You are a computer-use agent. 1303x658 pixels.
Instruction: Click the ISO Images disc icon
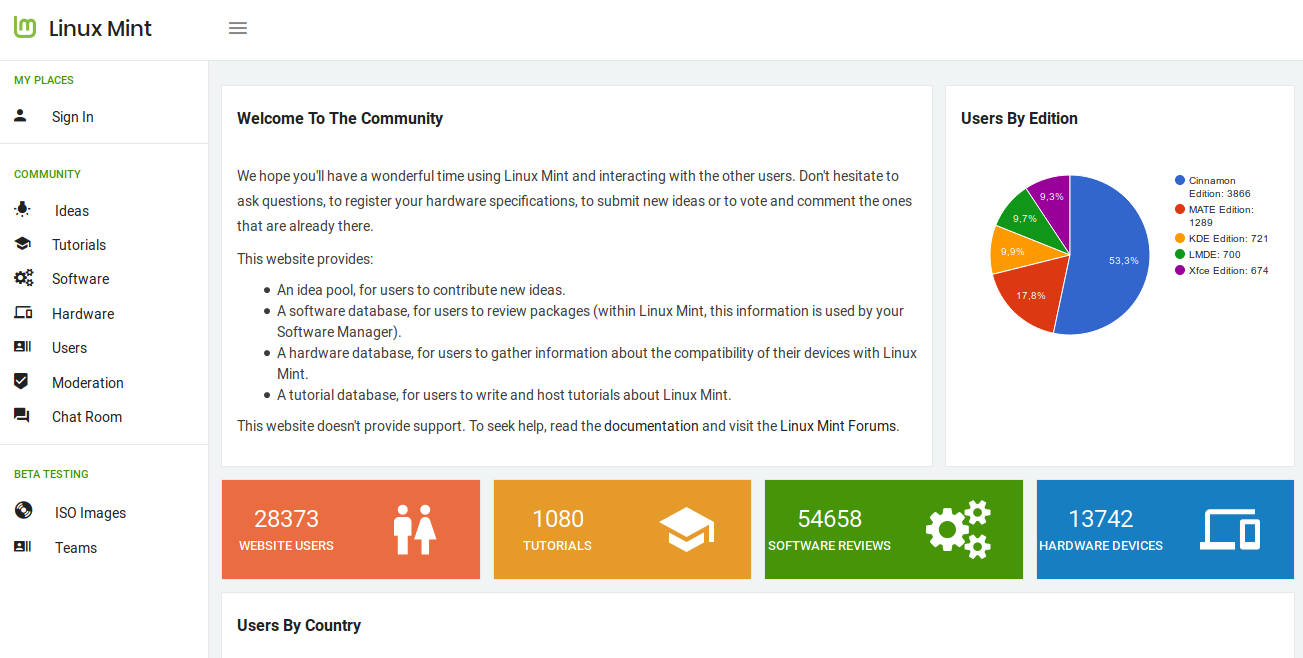pos(23,511)
